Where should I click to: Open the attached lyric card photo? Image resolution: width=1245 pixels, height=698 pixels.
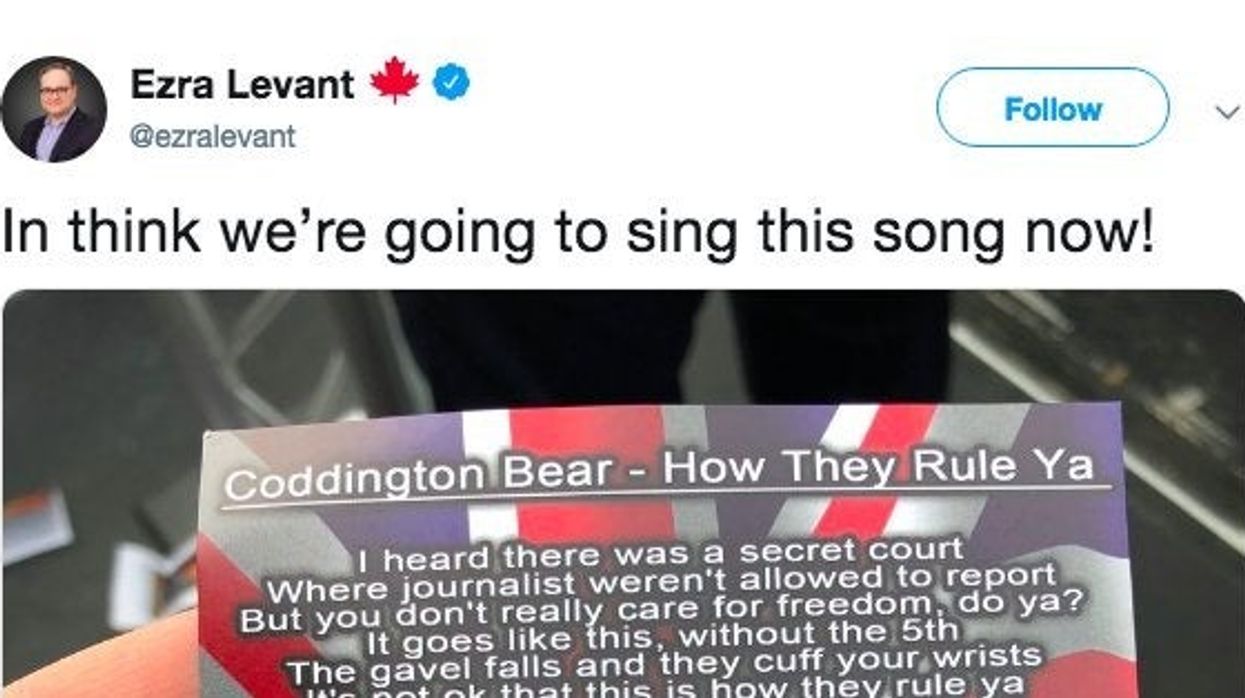(622, 494)
